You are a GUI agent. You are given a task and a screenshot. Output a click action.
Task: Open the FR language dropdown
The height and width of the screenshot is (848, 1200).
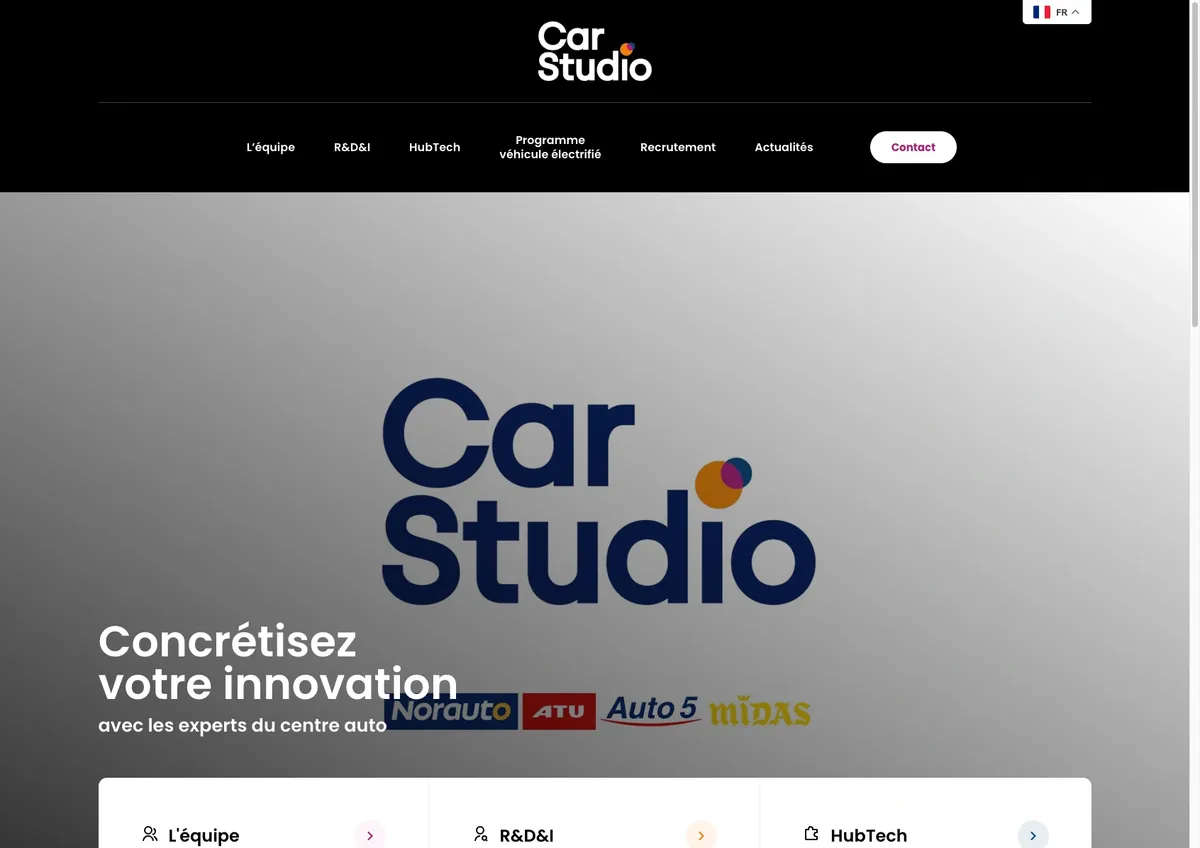click(1056, 12)
